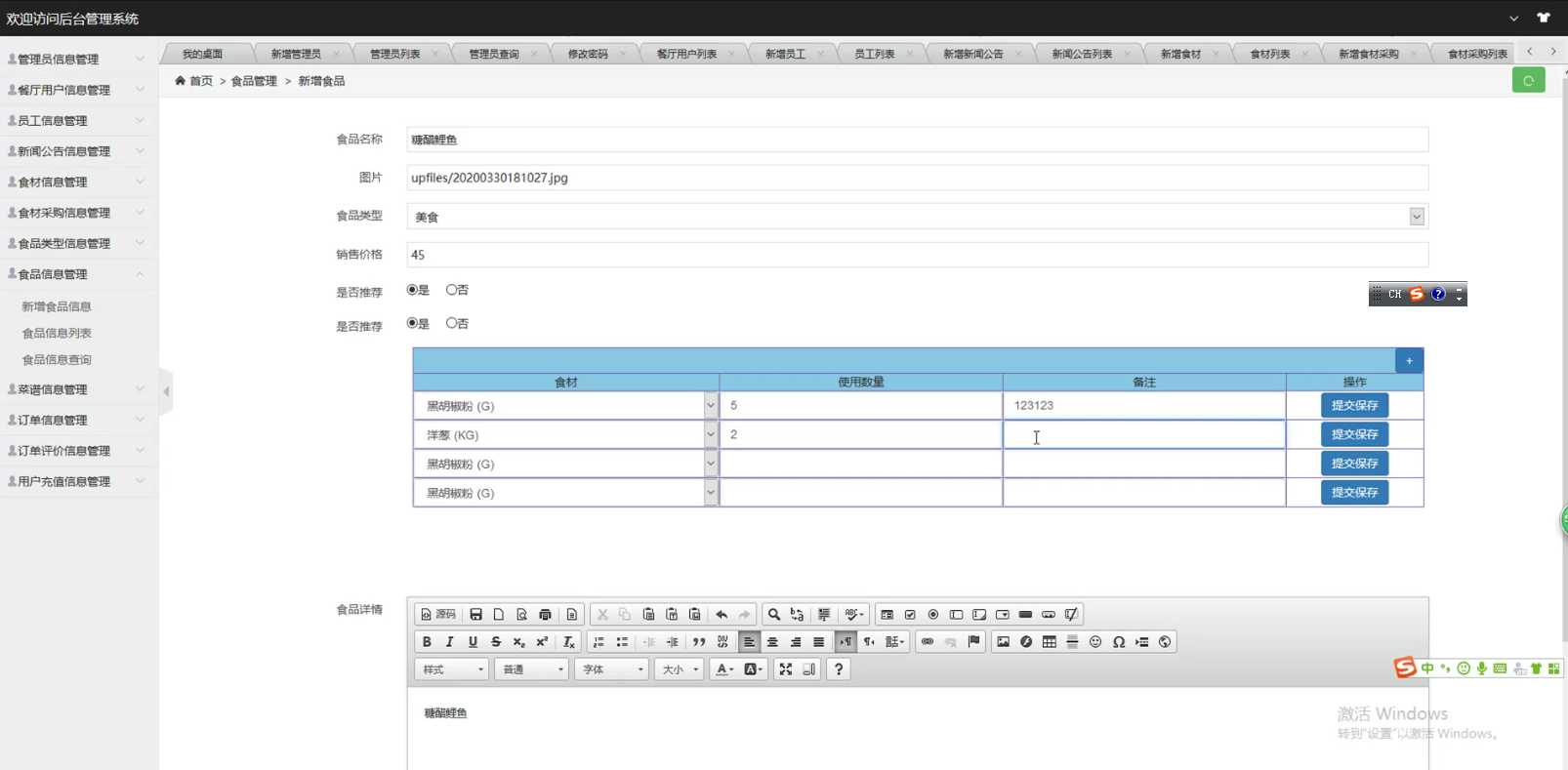This screenshot has width=1568, height=770.
Task: Click 提交保存 in the 洋葱 (KG) row
Action: point(1354,434)
